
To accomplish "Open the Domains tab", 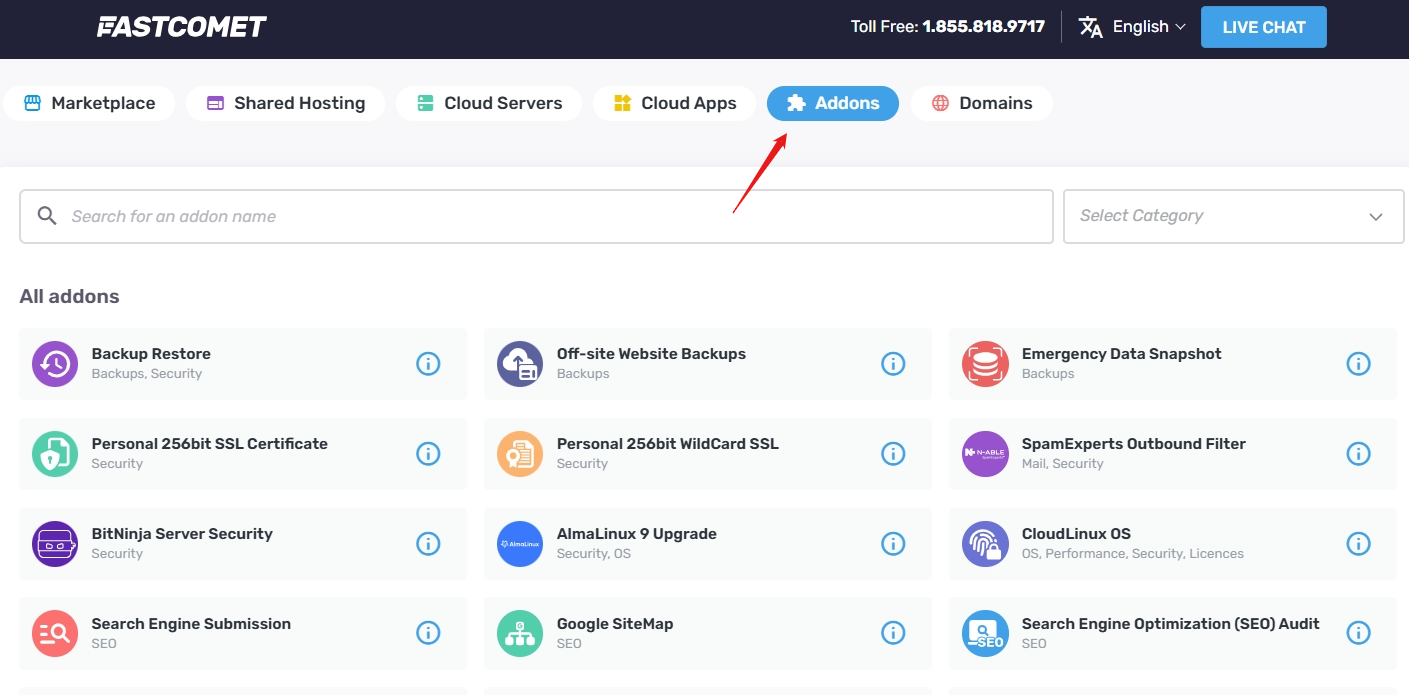I will [x=981, y=103].
